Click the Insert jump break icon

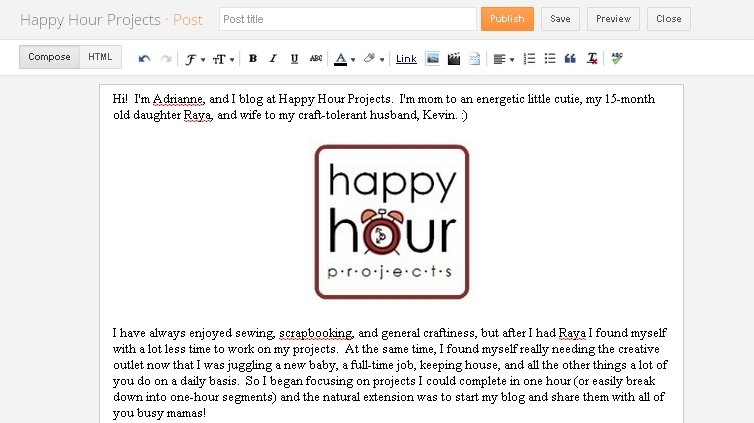(475, 59)
